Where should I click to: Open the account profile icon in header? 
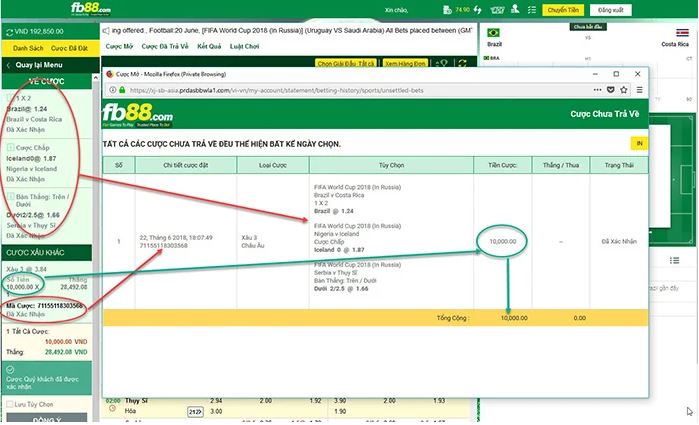[x=515, y=9]
